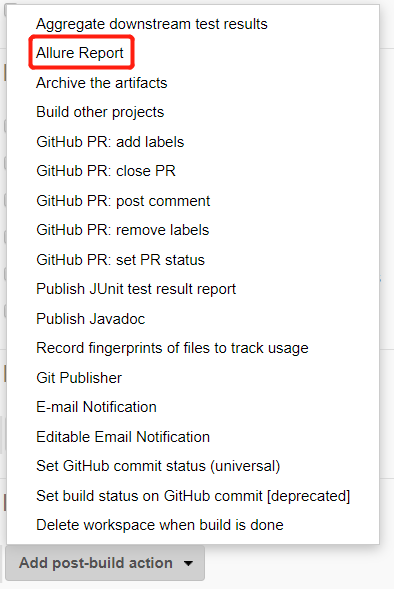Pick Build other projects action
394x589 pixels.
[100, 112]
